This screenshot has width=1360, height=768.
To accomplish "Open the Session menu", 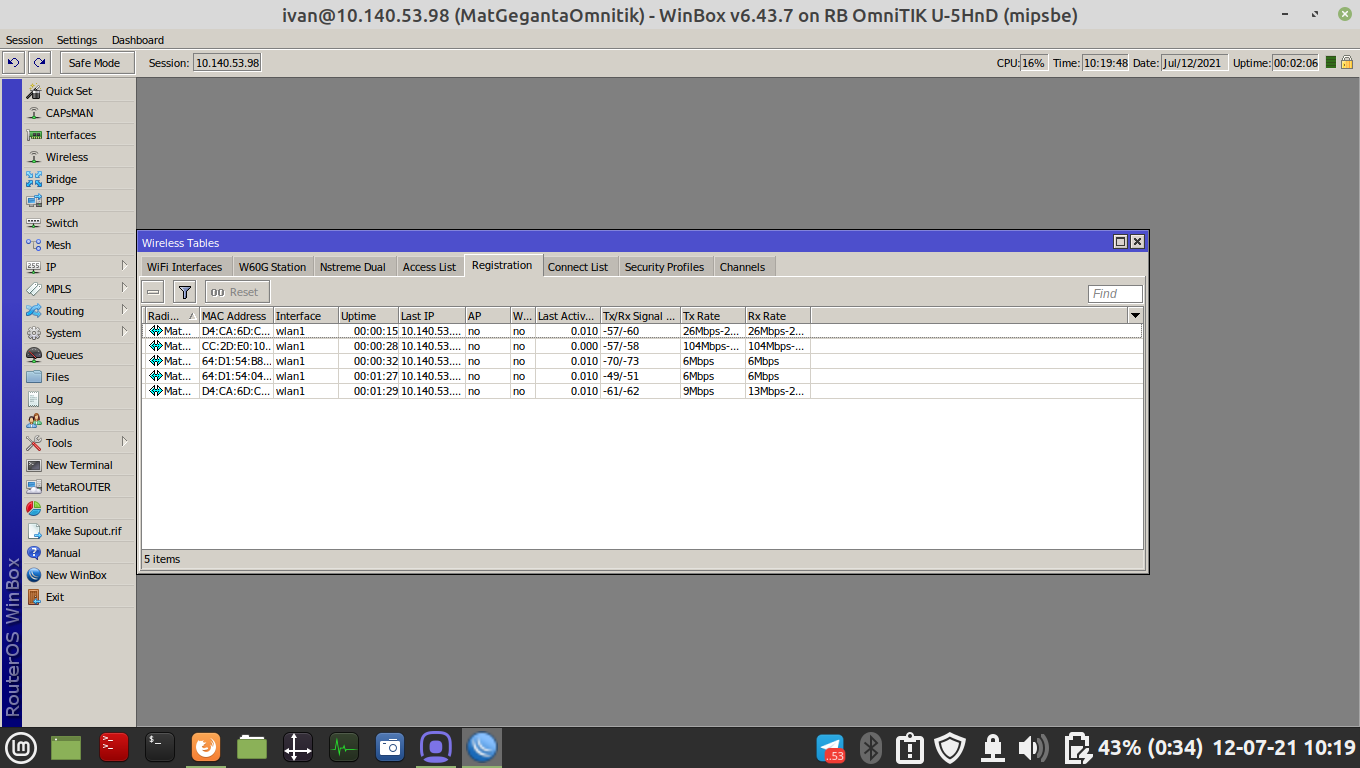I will coord(25,40).
